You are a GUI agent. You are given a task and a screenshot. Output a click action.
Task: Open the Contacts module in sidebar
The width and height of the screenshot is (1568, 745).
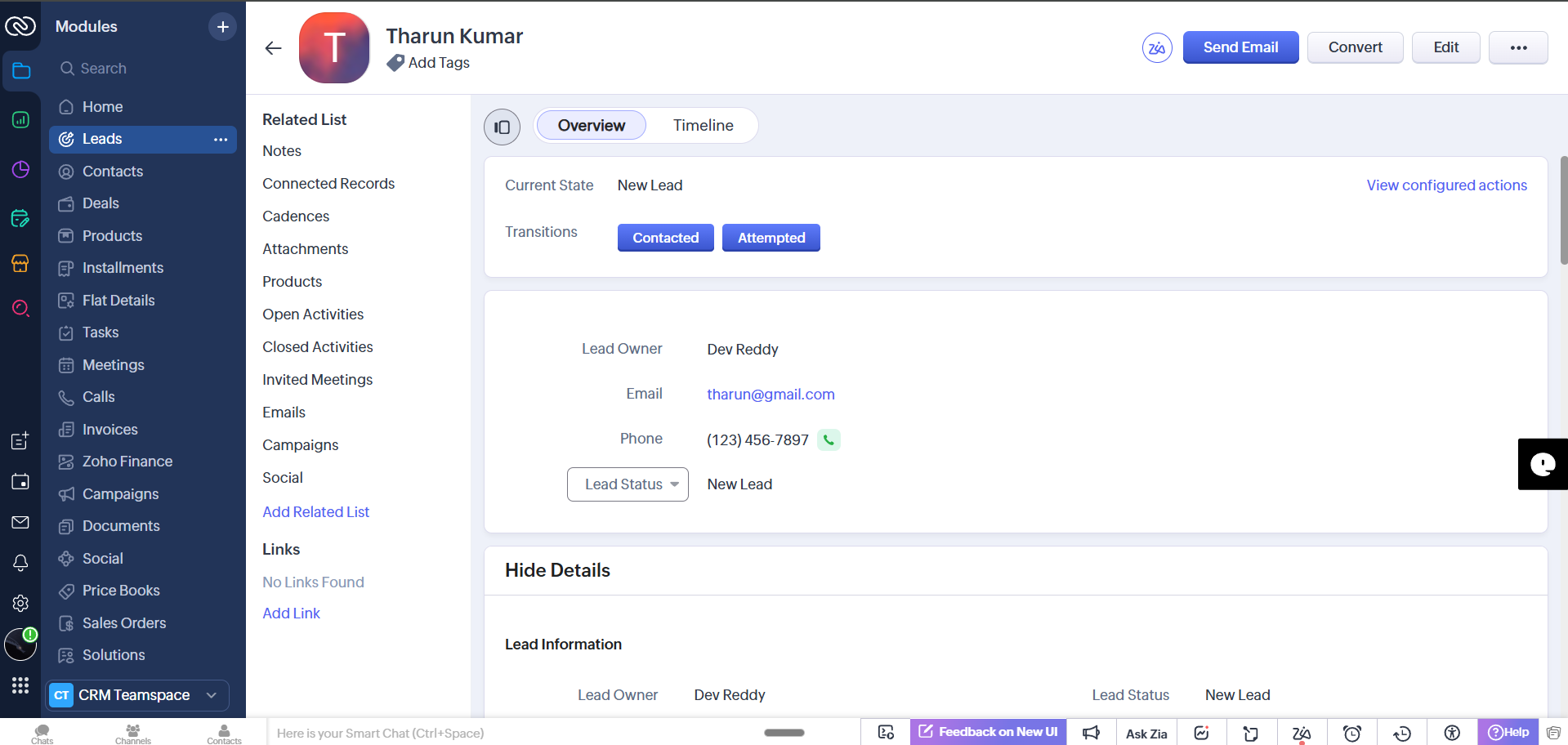[x=113, y=172]
